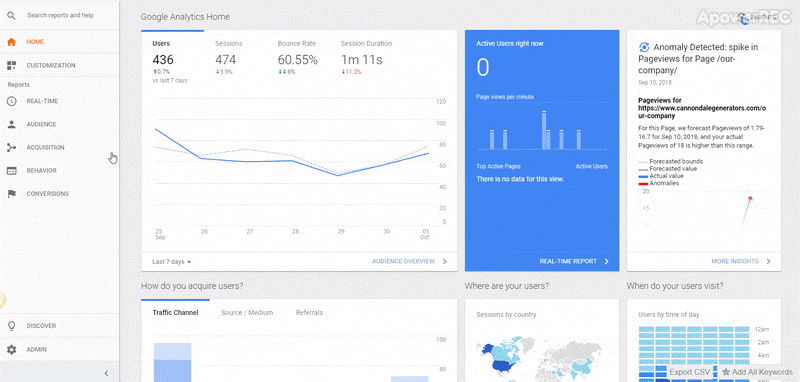Click the Active Users right now count
Screen dimensions: 800x382
(483, 68)
